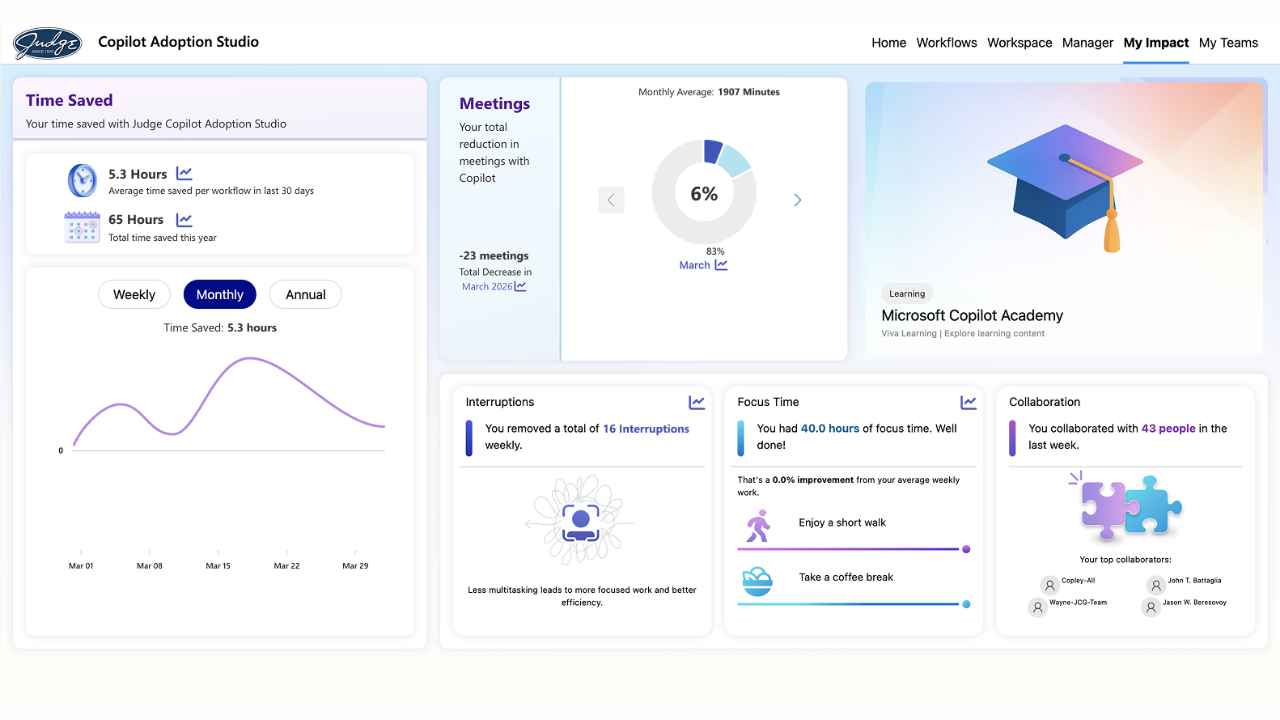The height and width of the screenshot is (720, 1280).
Task: Click Copley-All collaborator avatar
Action: [1049, 585]
